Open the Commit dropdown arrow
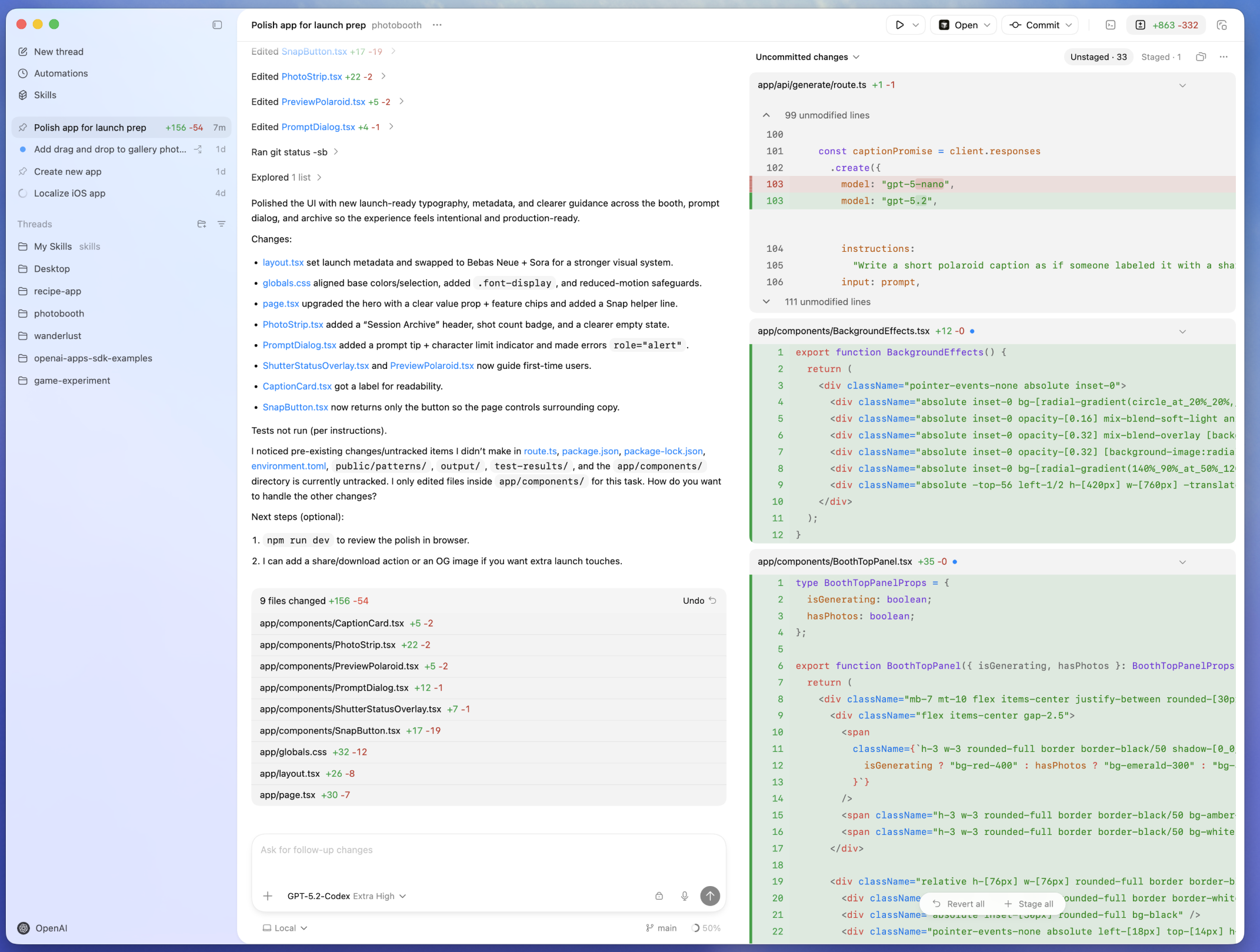Viewport: 1260px width, 952px height. pos(1069,25)
